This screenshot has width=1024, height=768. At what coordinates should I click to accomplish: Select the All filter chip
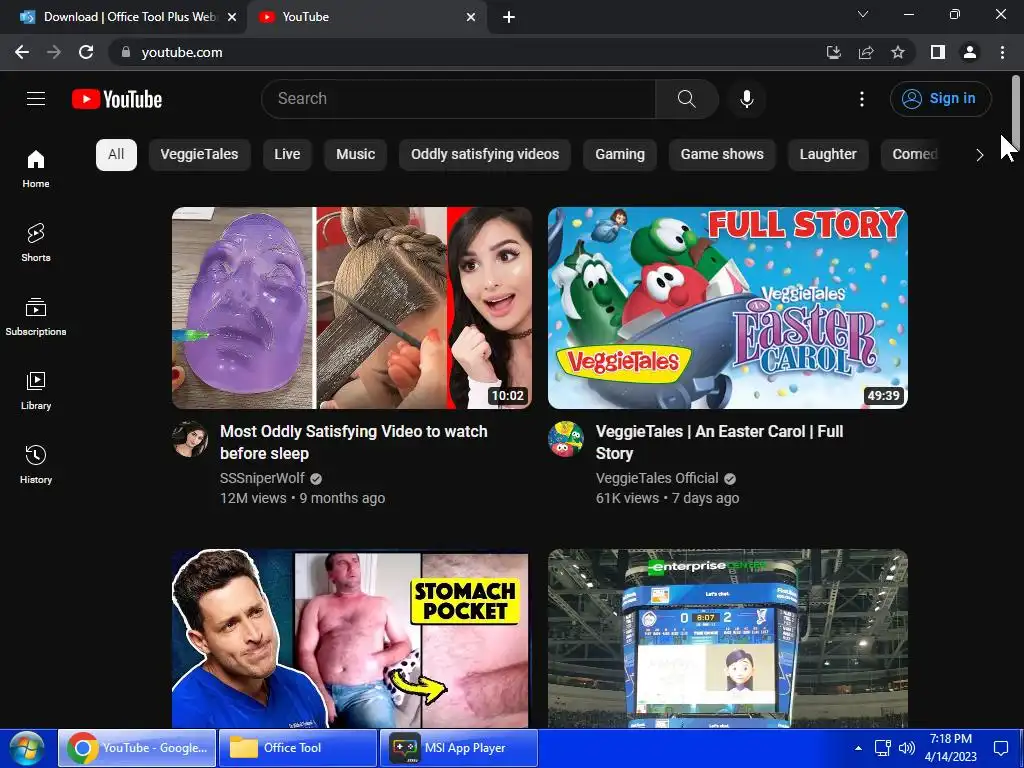[116, 155]
